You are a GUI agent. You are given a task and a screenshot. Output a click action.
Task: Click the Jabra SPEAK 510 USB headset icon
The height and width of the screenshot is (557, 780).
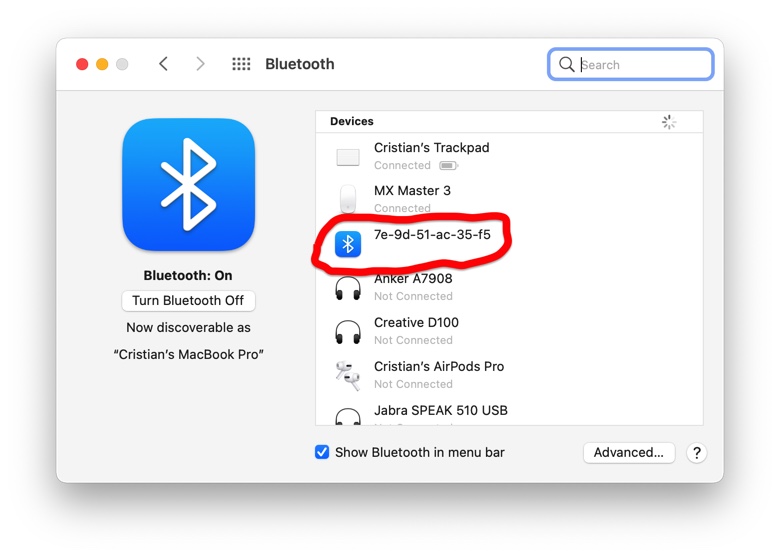(x=348, y=417)
